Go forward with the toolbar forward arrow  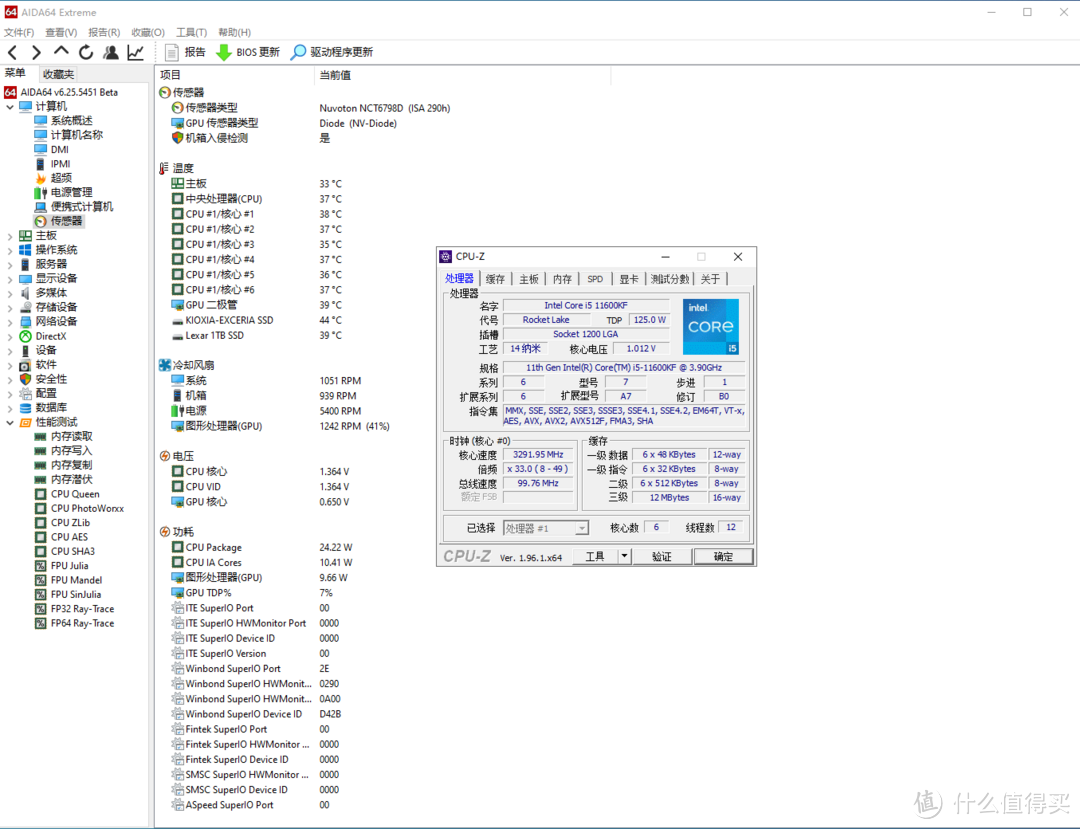coord(37,52)
